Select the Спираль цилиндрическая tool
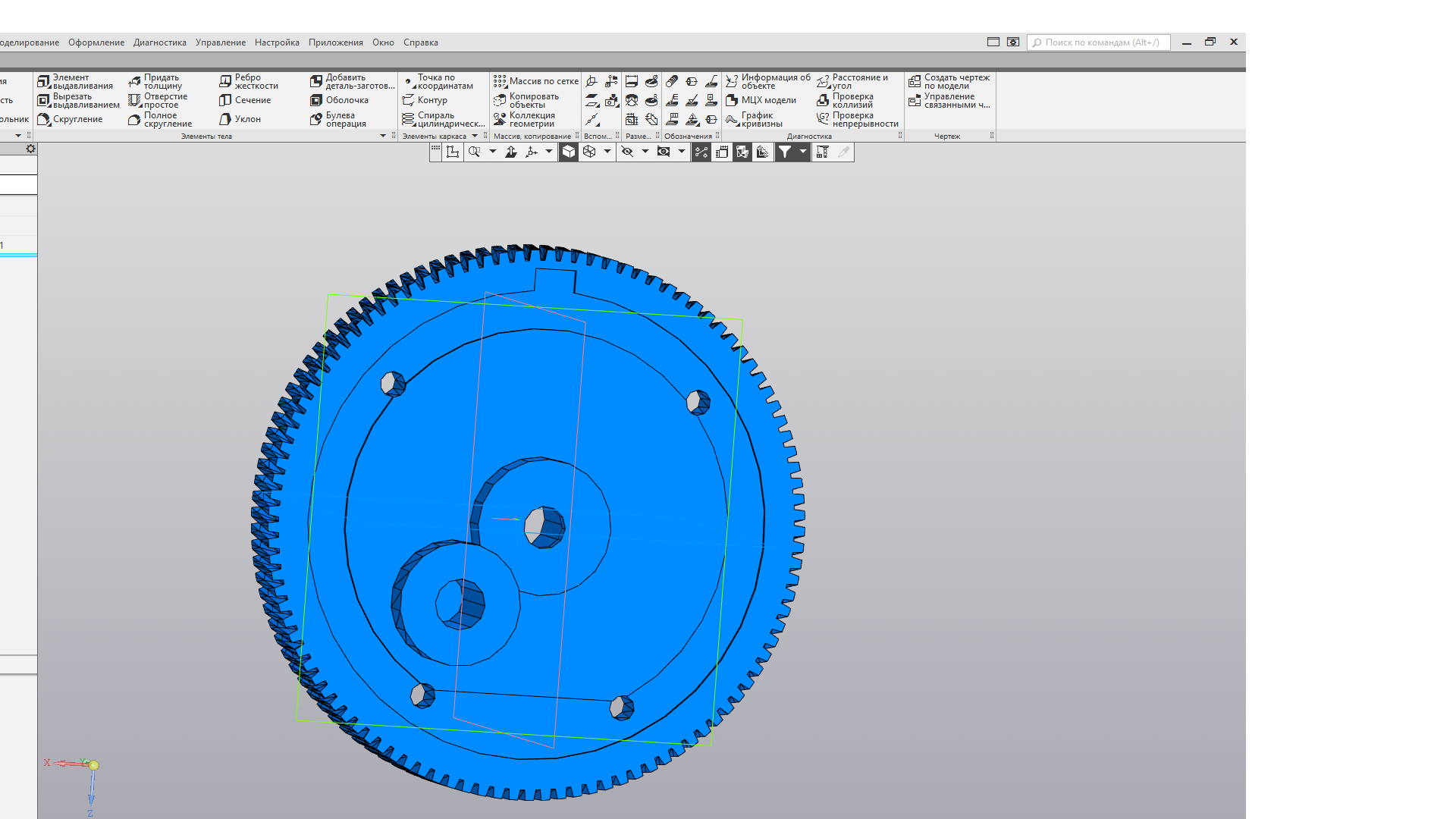The width and height of the screenshot is (1456, 819). click(x=444, y=119)
